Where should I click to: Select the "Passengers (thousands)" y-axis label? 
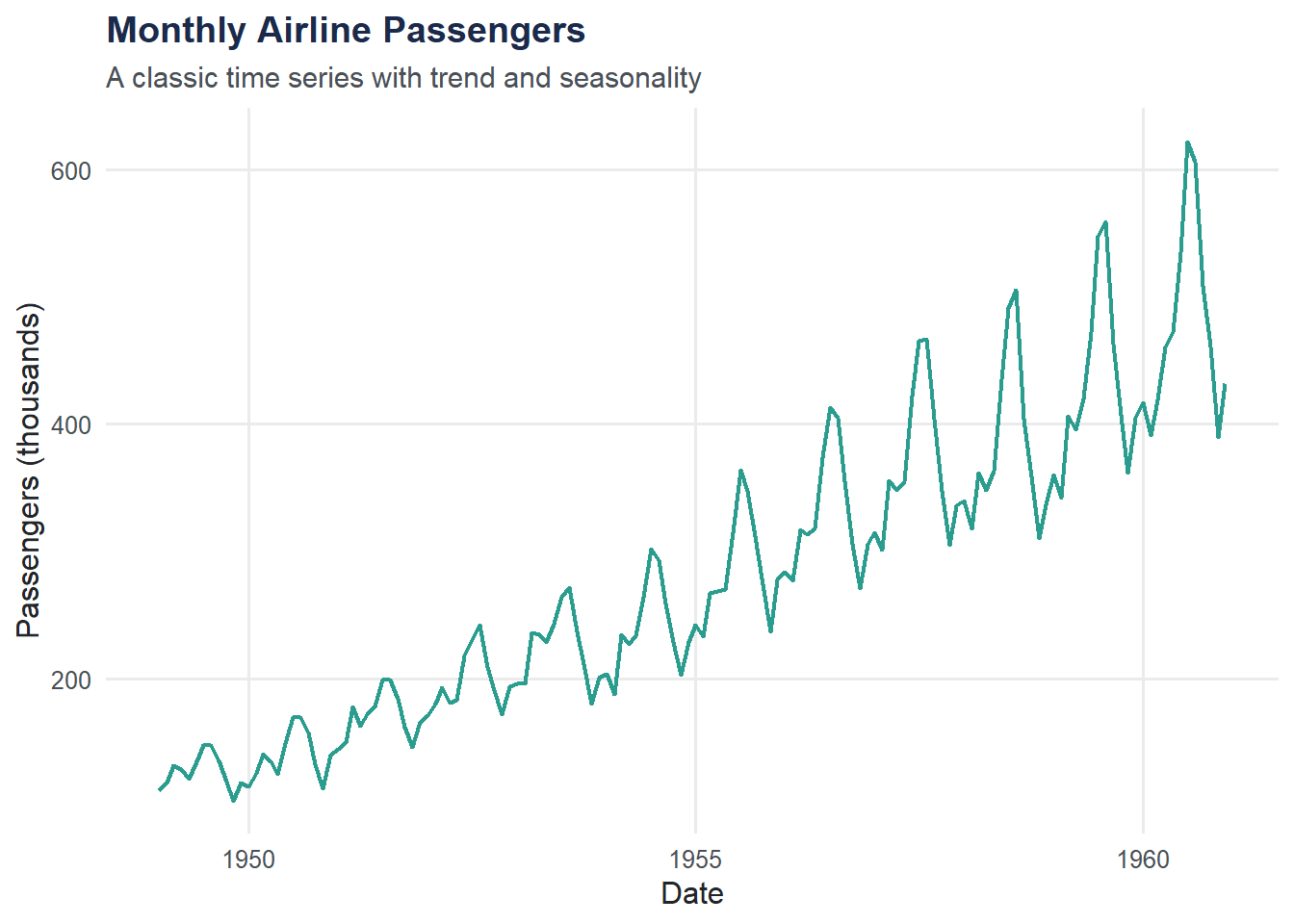[30, 470]
